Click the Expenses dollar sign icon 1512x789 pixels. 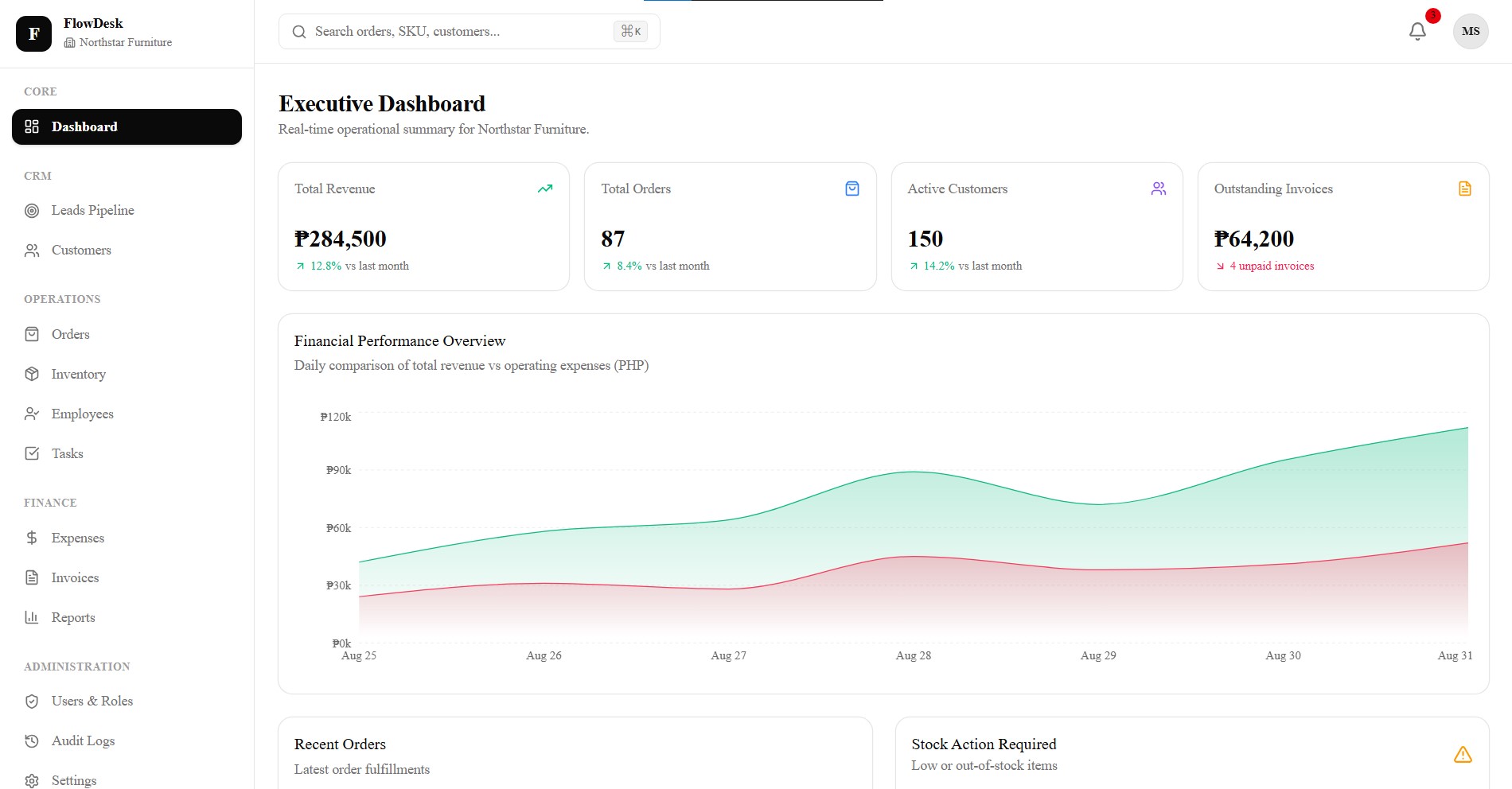(x=32, y=538)
